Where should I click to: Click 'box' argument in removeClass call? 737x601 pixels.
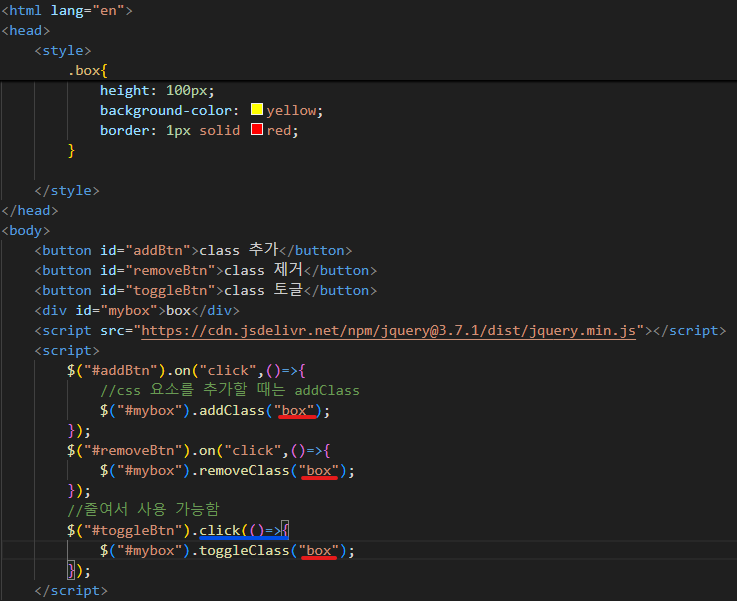coord(319,471)
